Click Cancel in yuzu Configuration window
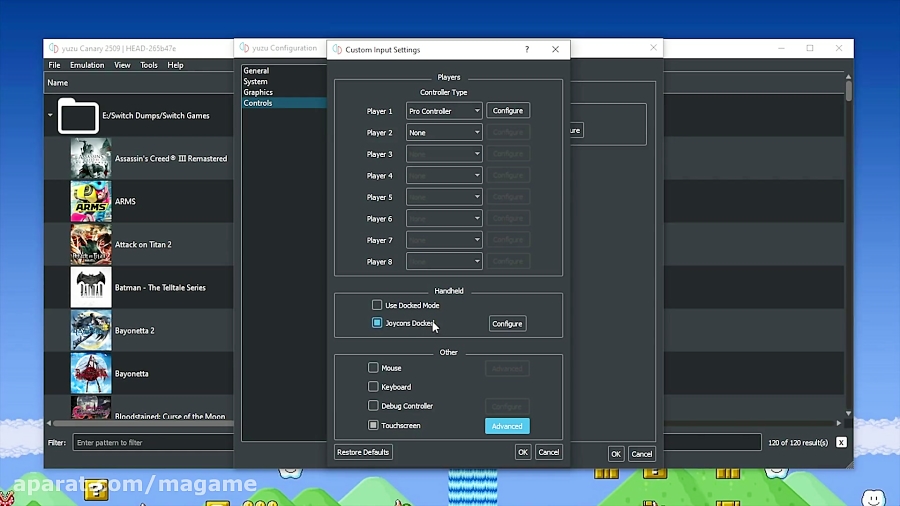Viewport: 900px width, 506px height. pos(641,454)
